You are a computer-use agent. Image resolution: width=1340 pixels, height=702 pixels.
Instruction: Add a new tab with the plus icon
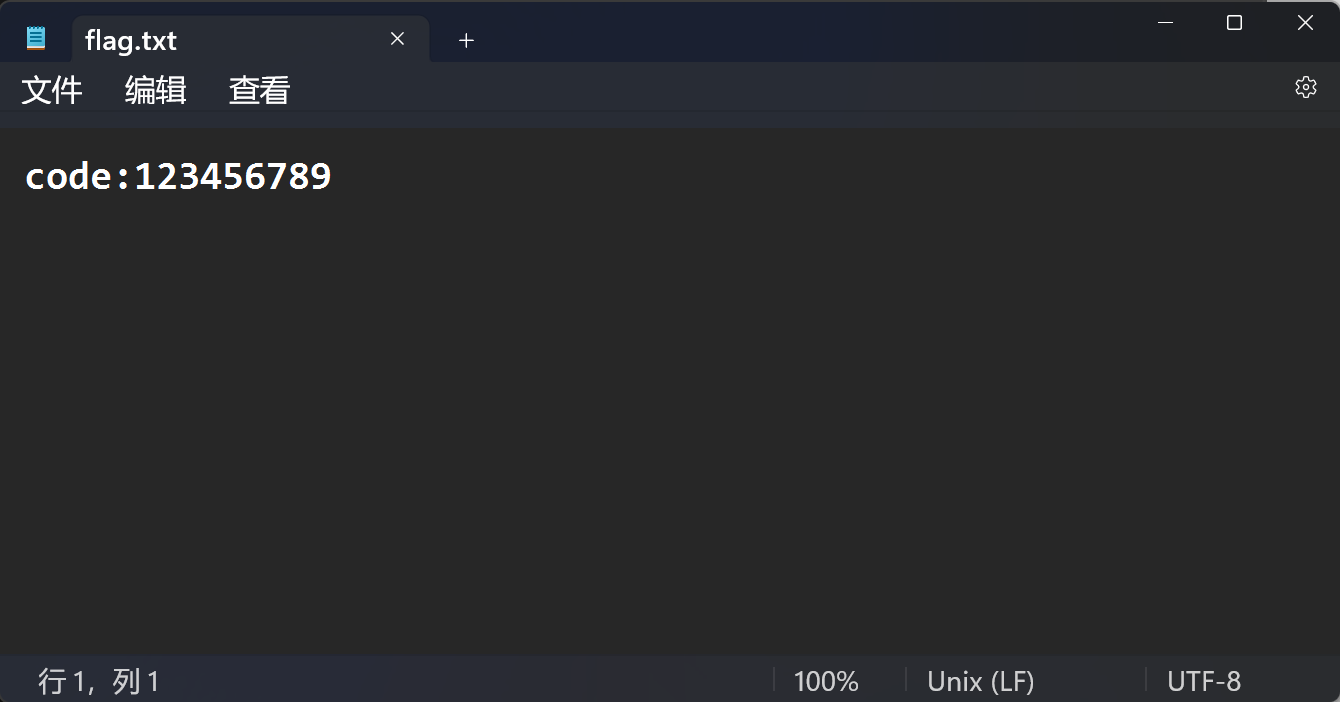tap(466, 40)
